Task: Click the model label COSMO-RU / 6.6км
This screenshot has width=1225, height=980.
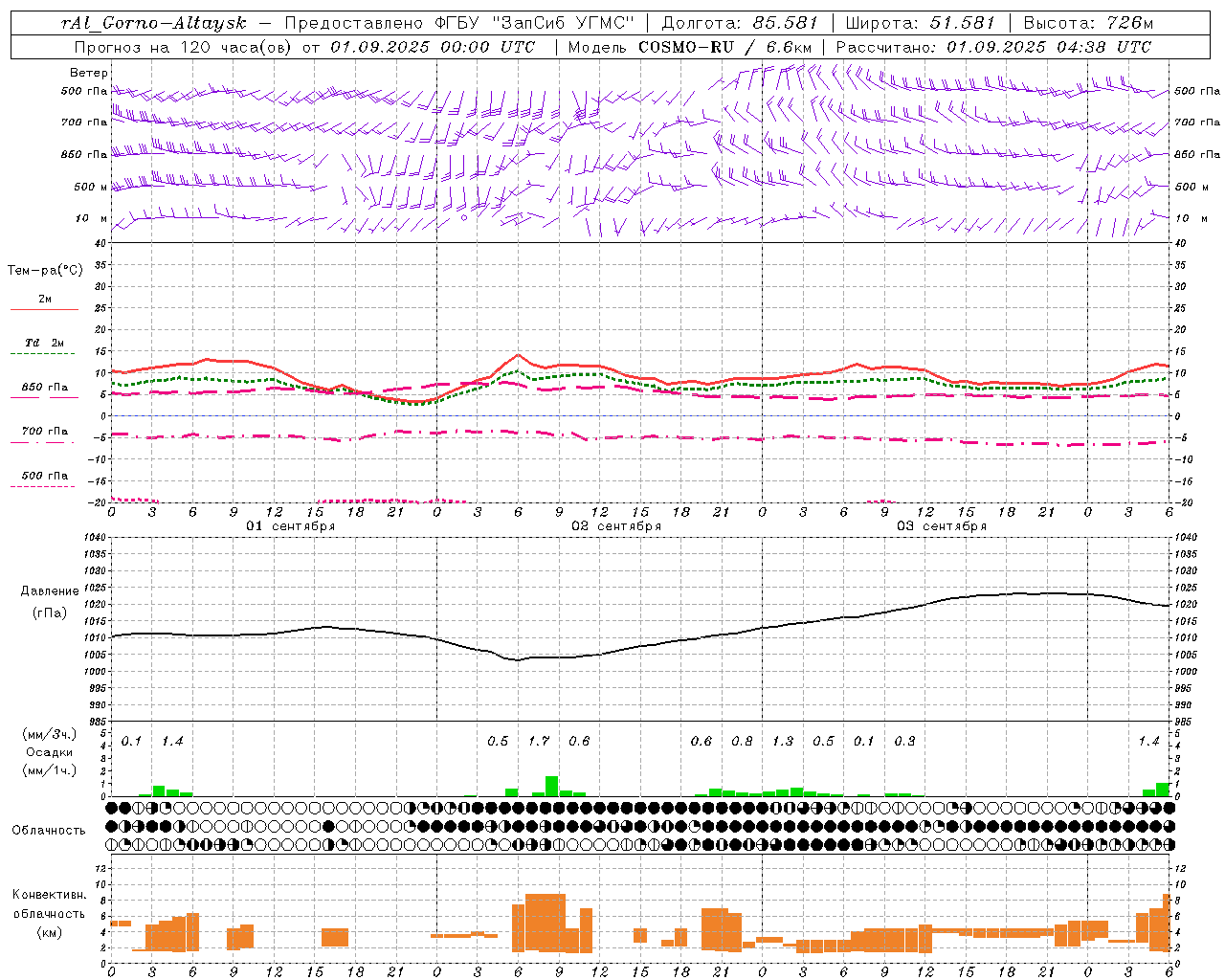Action: click(725, 47)
